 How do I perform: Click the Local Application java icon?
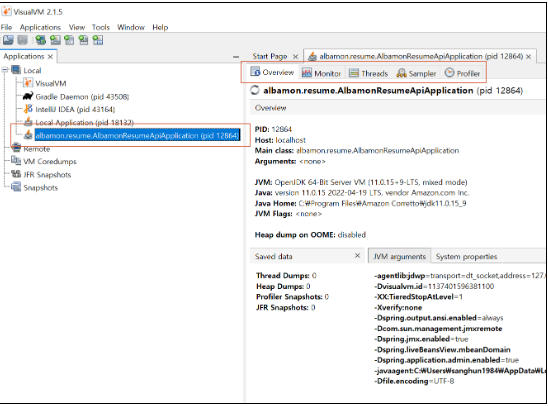[28, 122]
